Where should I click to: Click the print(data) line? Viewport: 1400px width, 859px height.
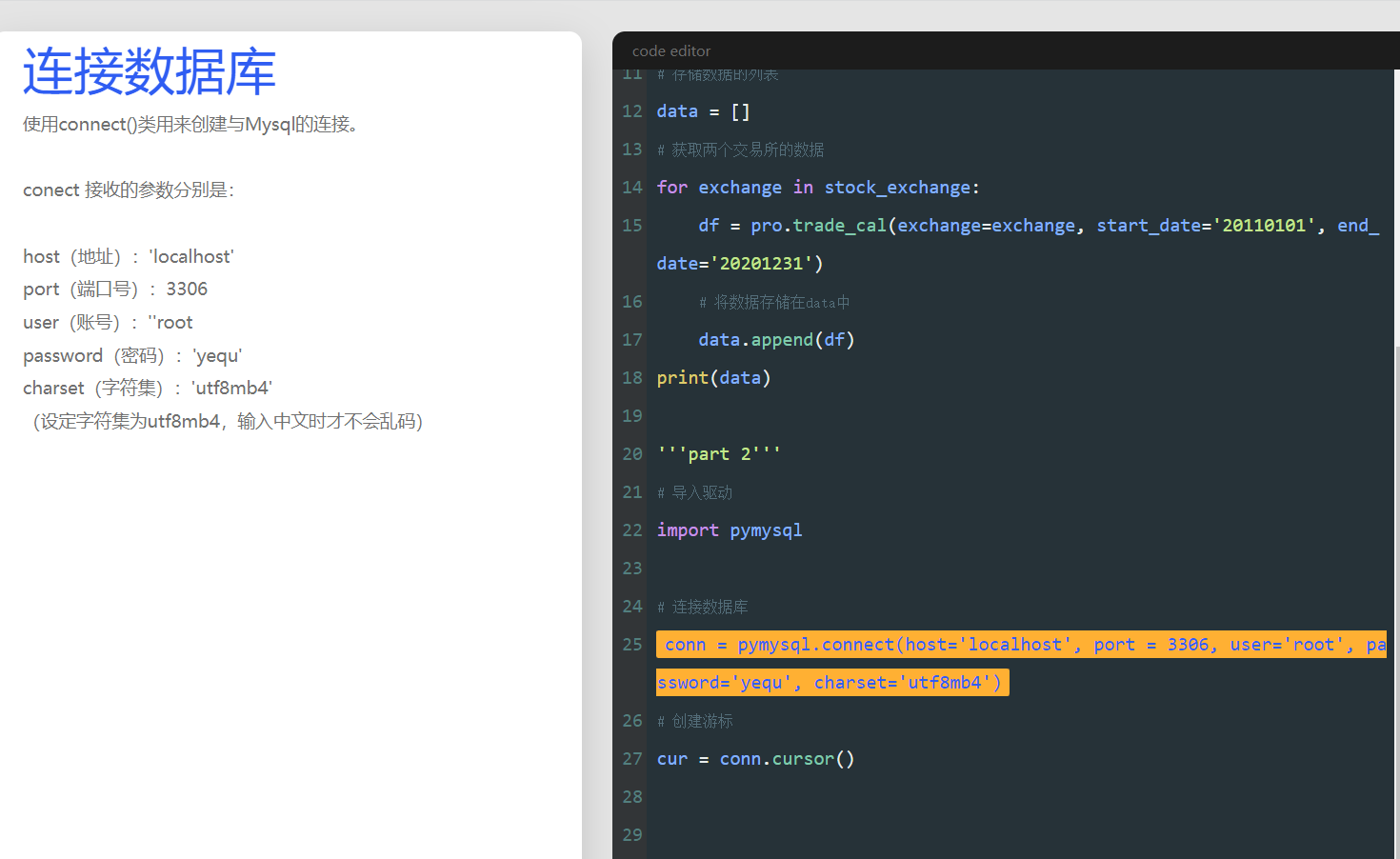point(713,378)
